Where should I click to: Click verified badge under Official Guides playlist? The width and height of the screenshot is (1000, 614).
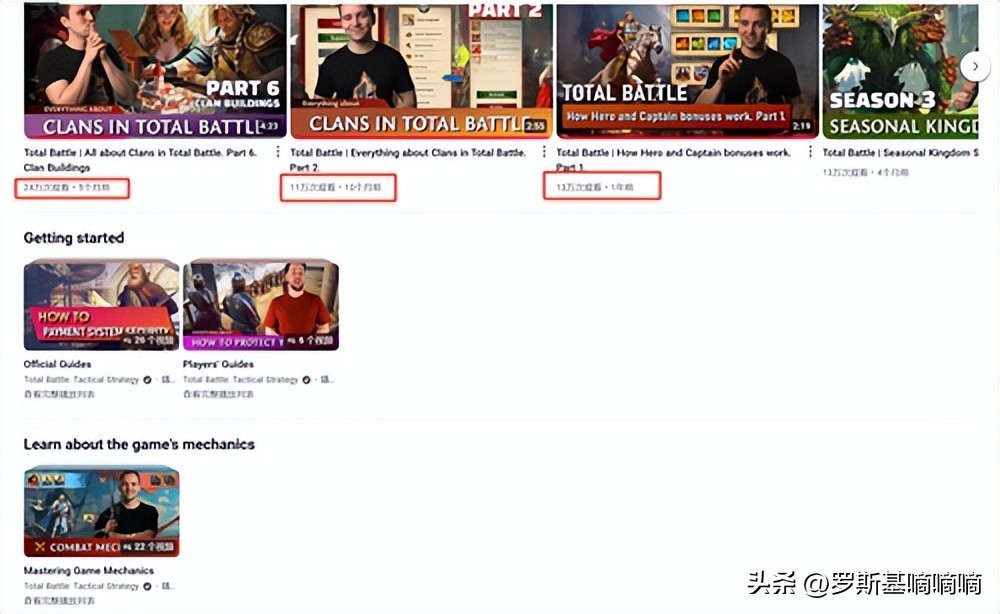point(147,380)
